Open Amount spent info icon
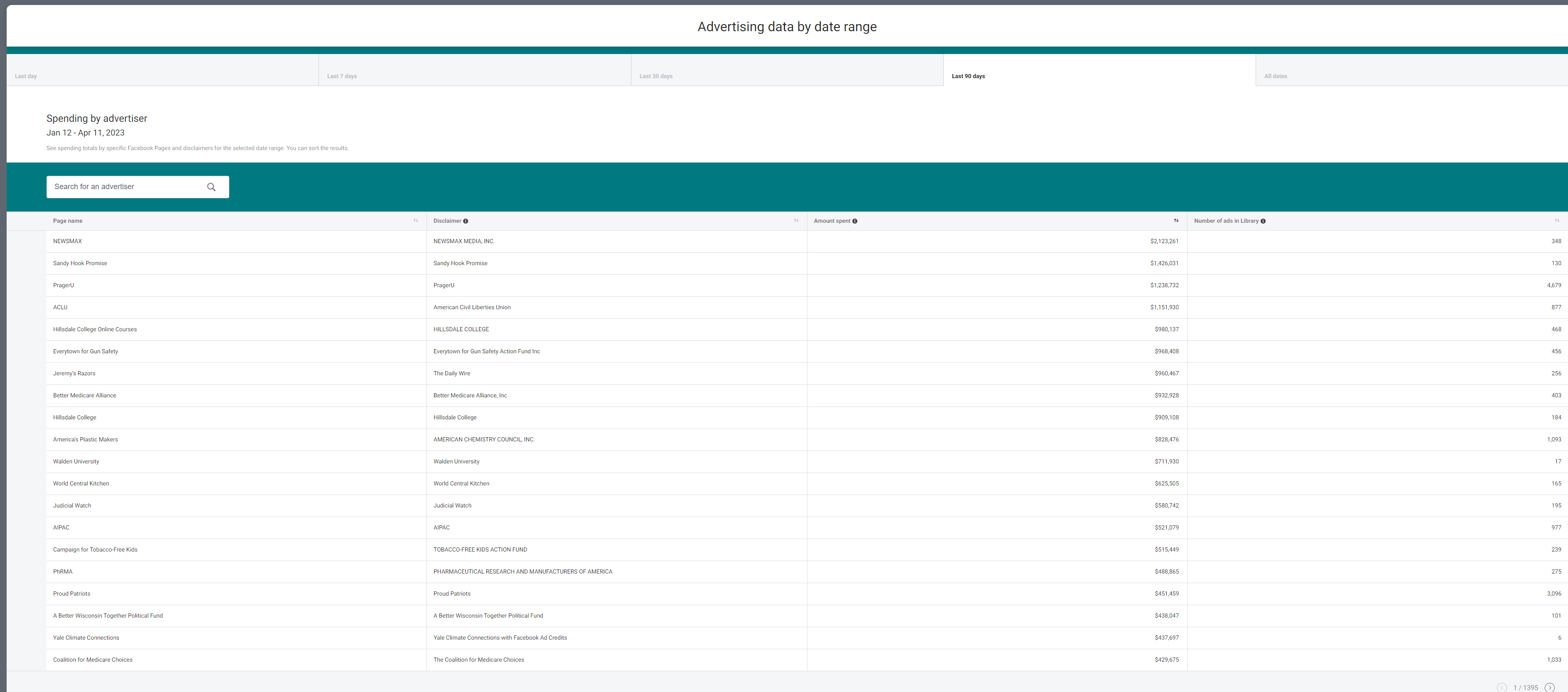The width and height of the screenshot is (1568, 692). (854, 221)
